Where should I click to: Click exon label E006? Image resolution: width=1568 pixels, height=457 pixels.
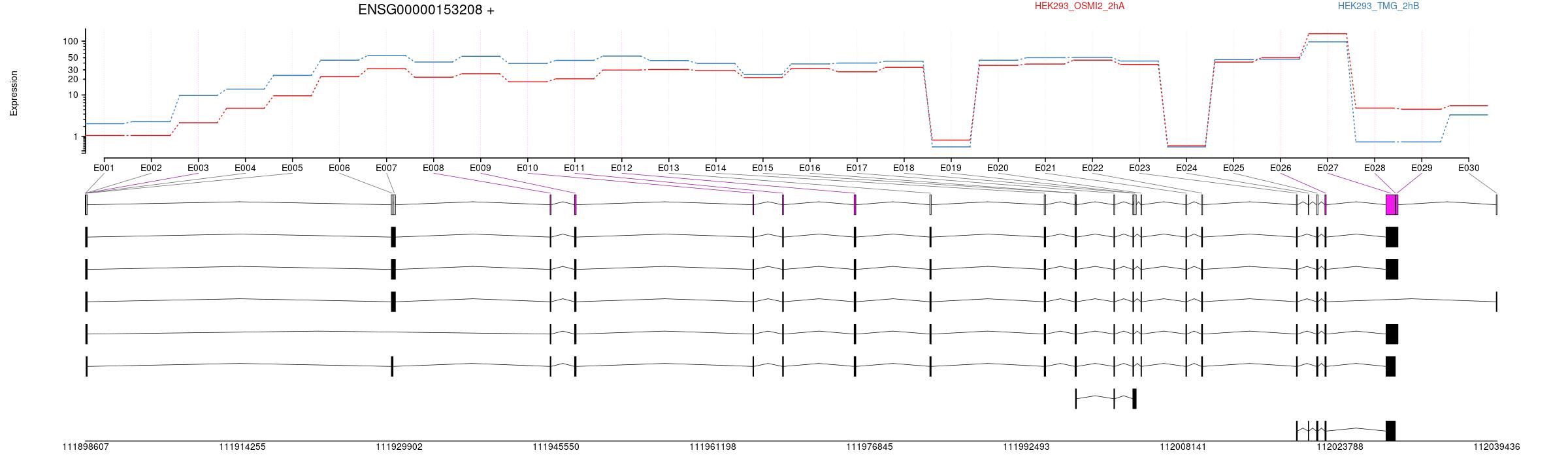(339, 168)
